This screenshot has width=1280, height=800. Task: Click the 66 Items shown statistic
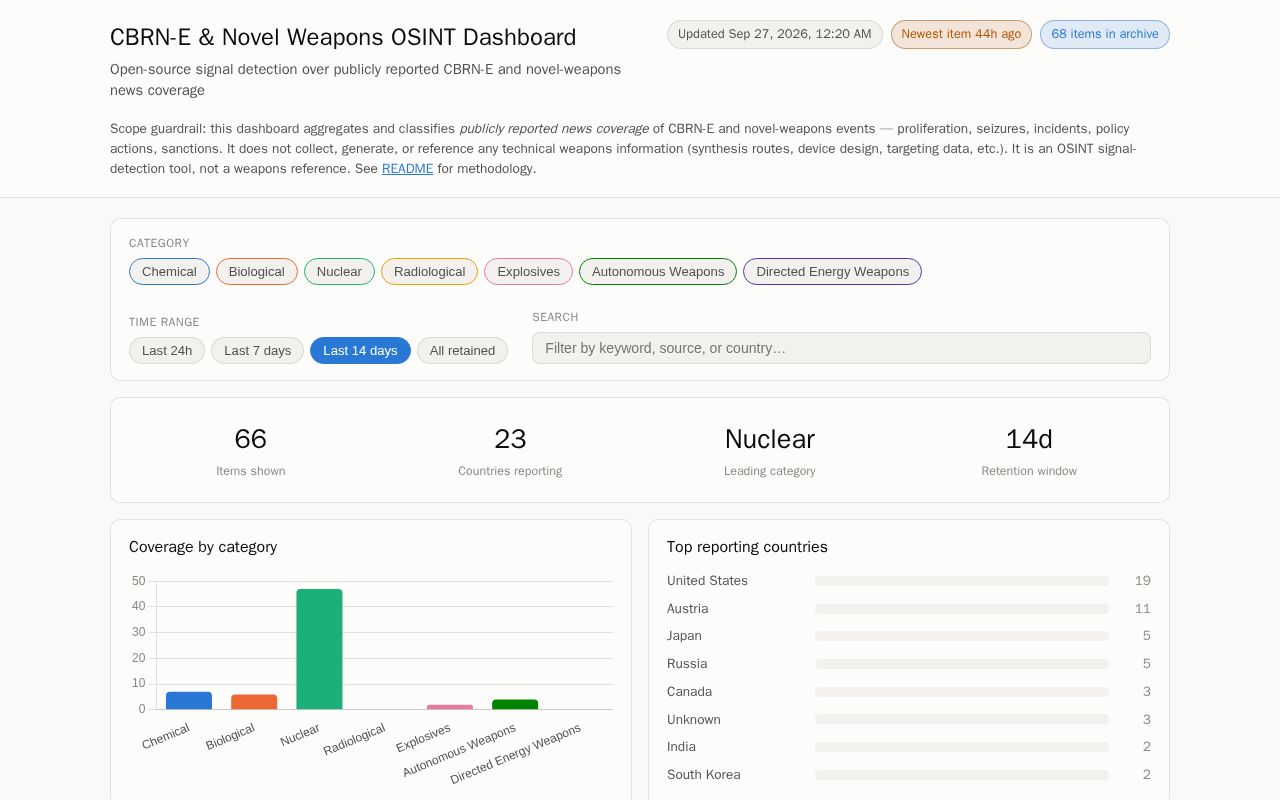click(251, 450)
